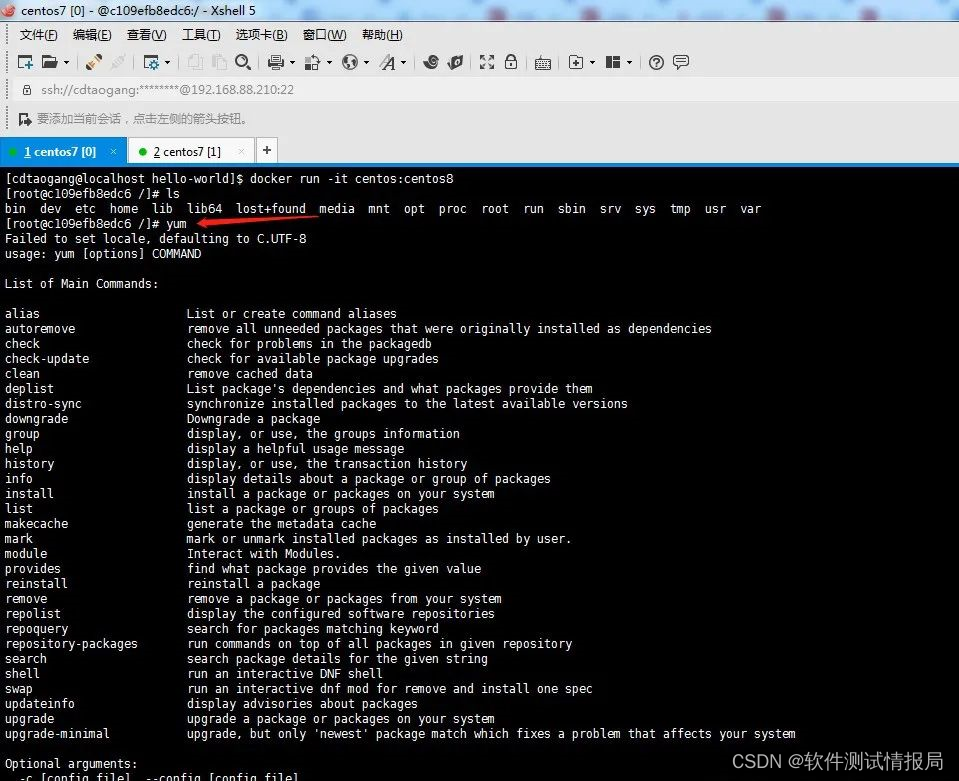Screen dimensions: 959x781
Task: Click the Open Session folder icon
Action: click(50, 62)
